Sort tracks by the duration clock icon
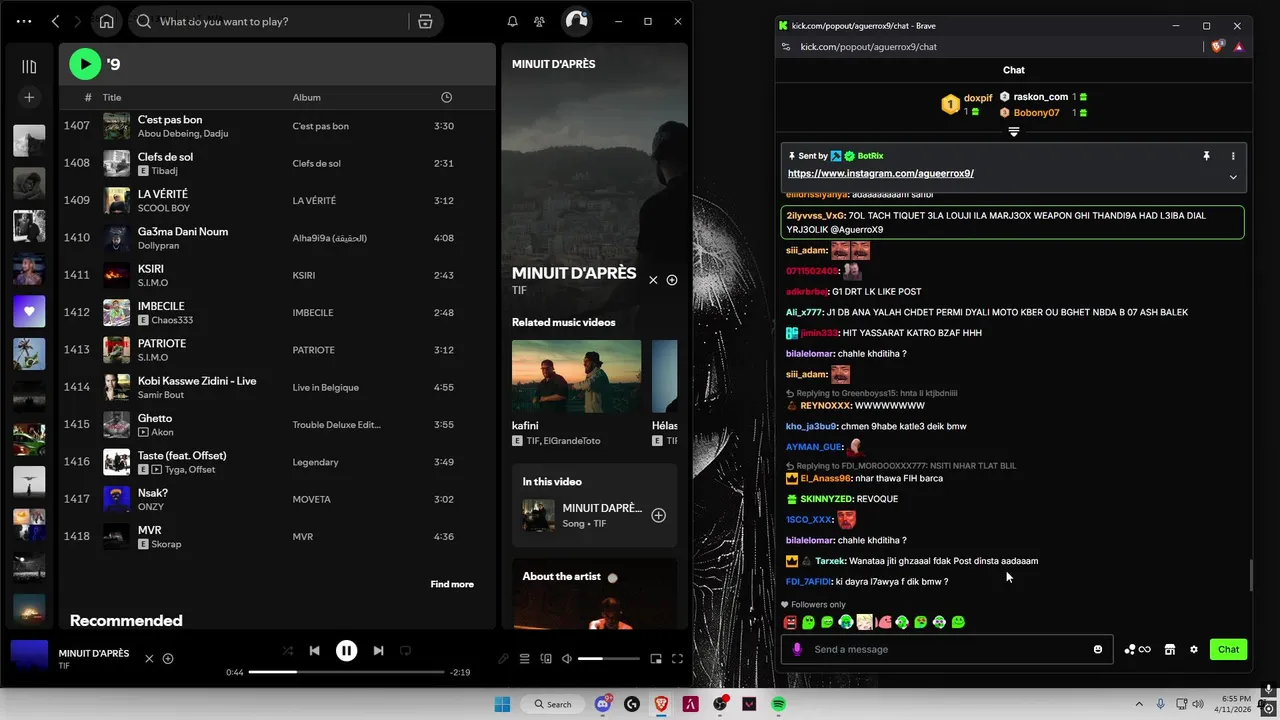 tap(446, 97)
